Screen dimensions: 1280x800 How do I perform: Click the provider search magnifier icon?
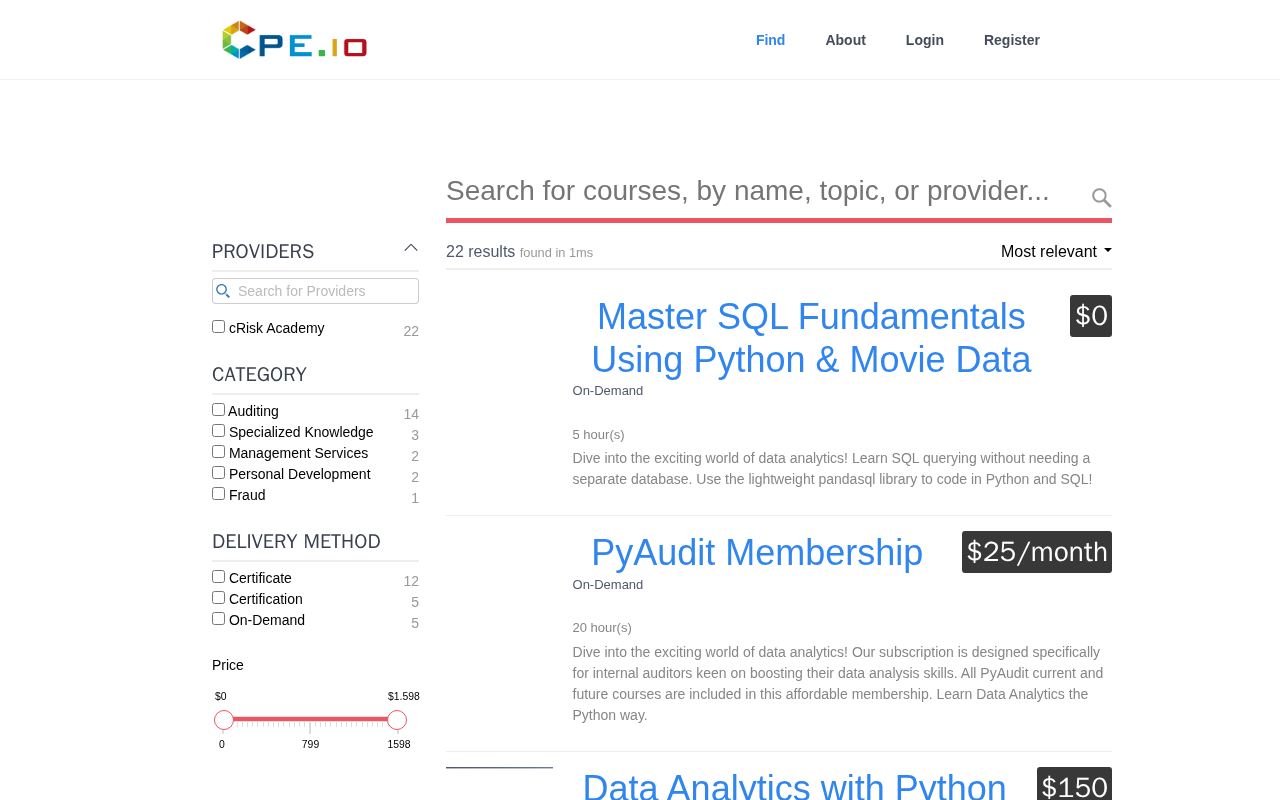coord(223,291)
